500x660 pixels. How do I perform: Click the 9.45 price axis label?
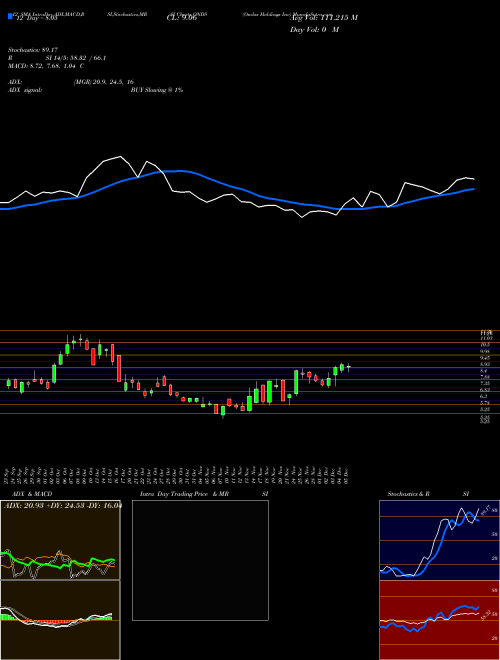(x=485, y=357)
